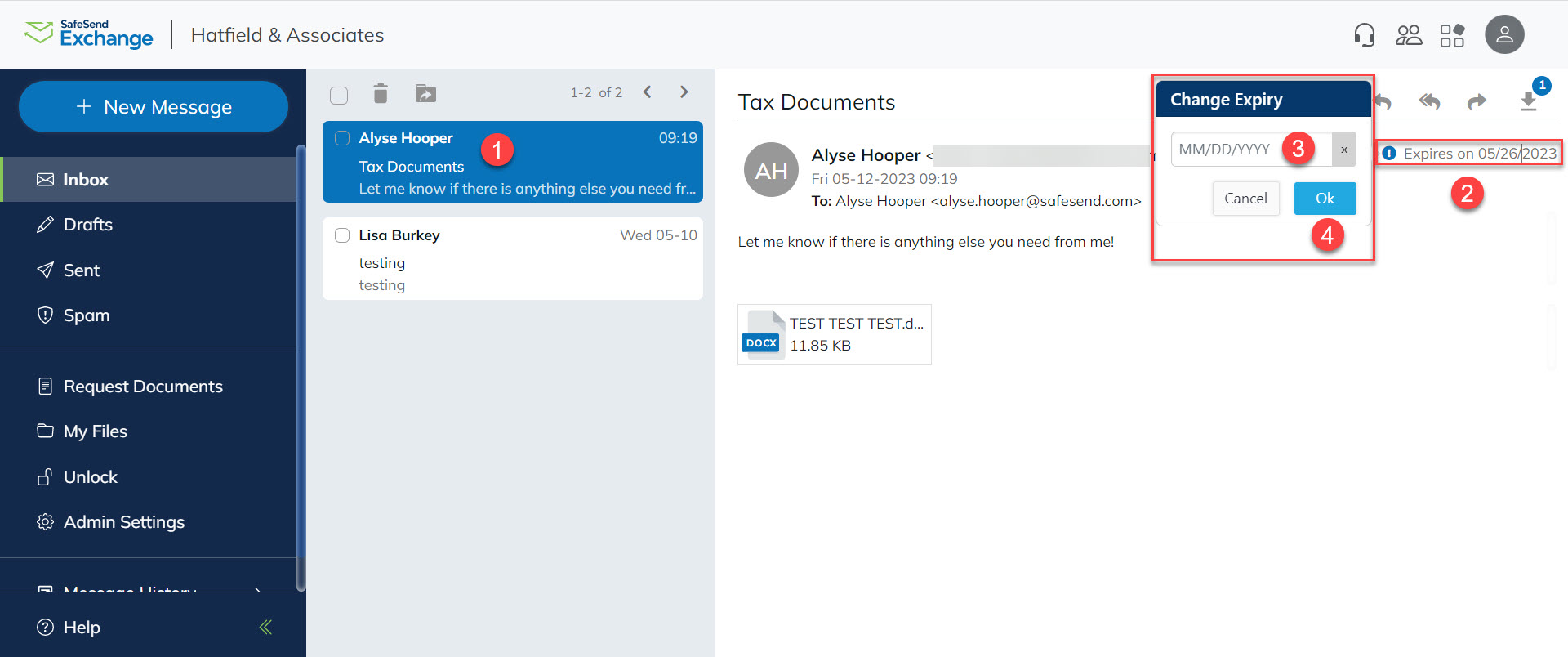Click the MM/DD/YYYY expiry date field
This screenshot has height=657, width=1568.
pos(1225,150)
